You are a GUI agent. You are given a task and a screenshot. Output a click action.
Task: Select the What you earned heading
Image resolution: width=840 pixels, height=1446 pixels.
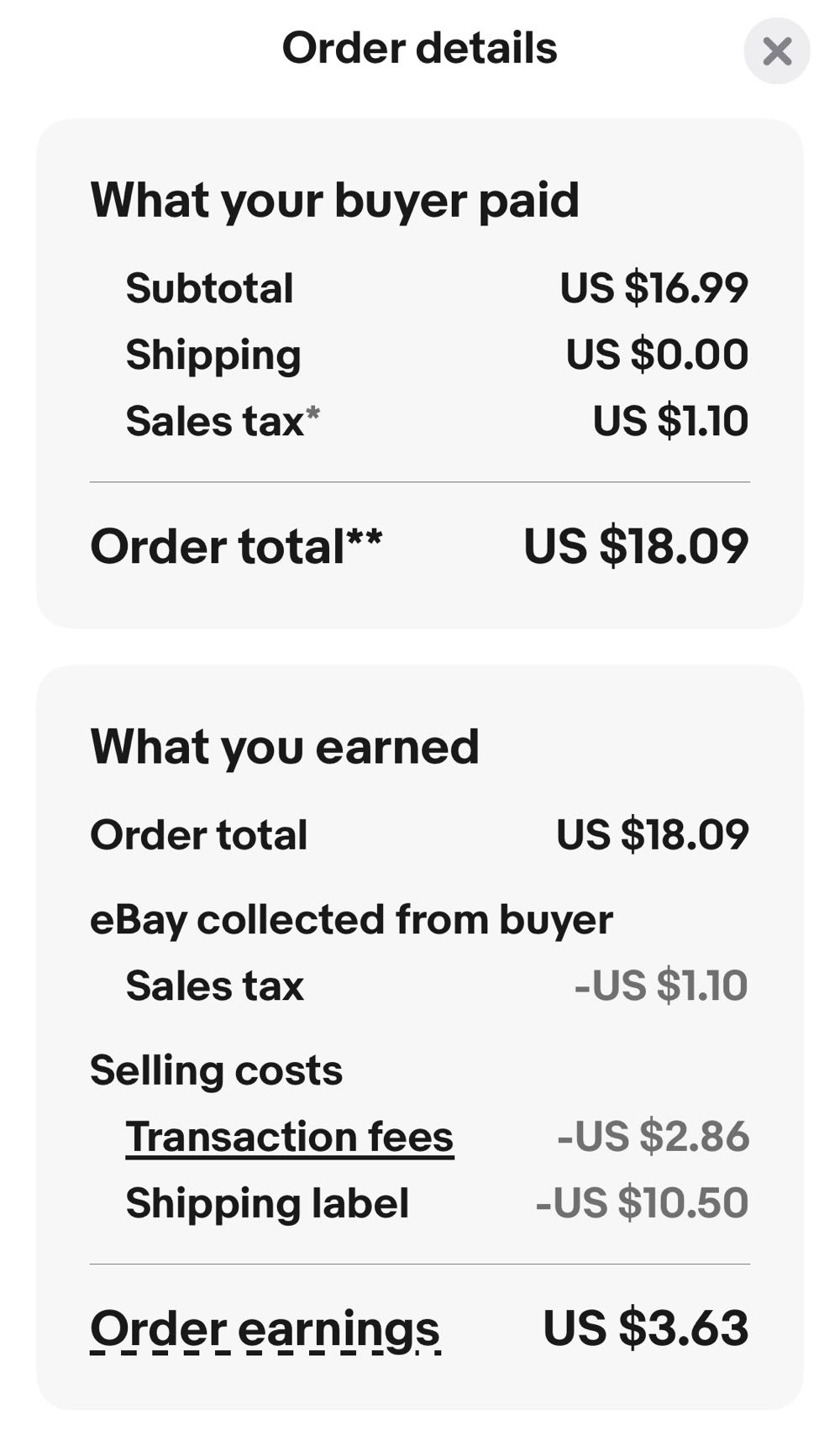pyautogui.click(x=284, y=746)
